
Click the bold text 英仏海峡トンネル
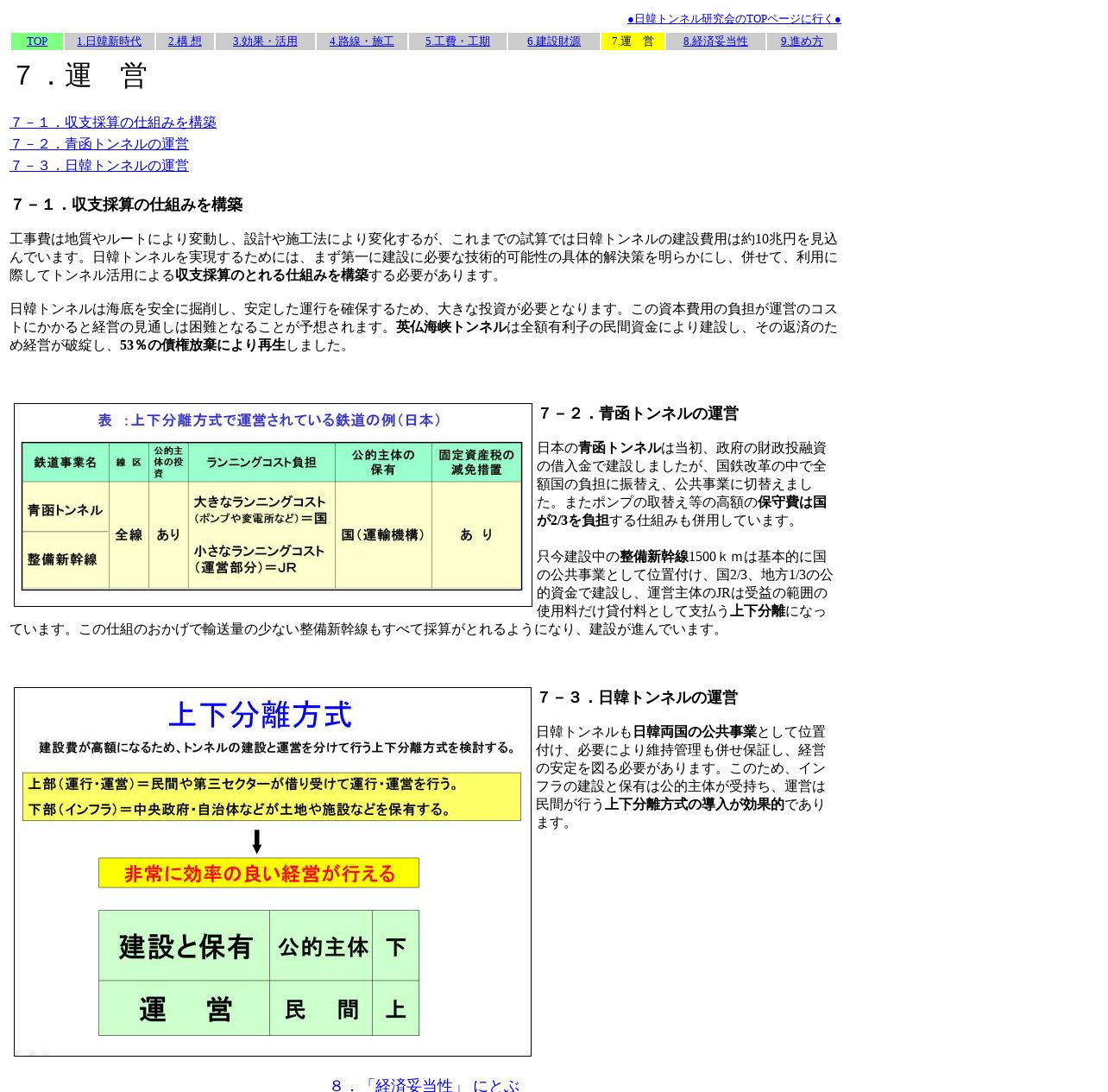point(451,327)
